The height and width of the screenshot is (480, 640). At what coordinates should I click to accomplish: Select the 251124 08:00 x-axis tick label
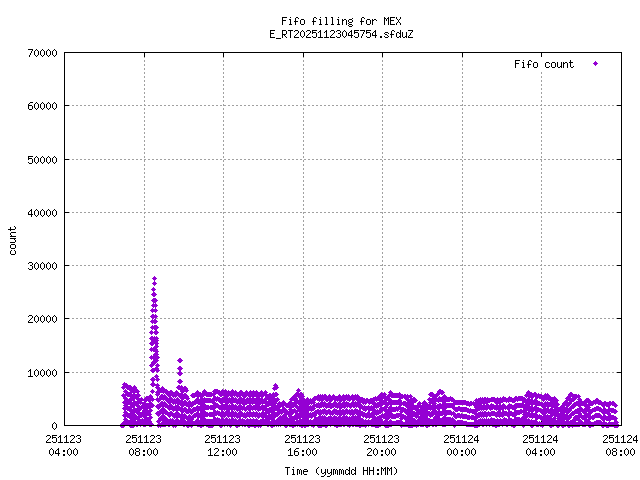(619, 444)
